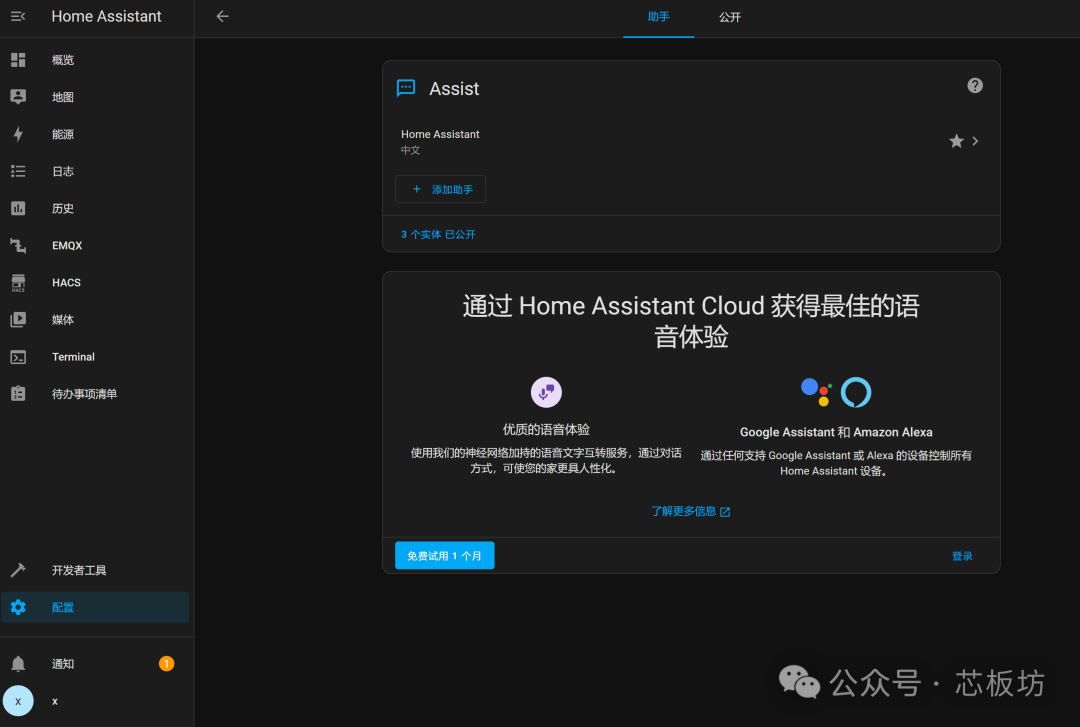Click the 添加助手 button
This screenshot has width=1080, height=727.
440,189
